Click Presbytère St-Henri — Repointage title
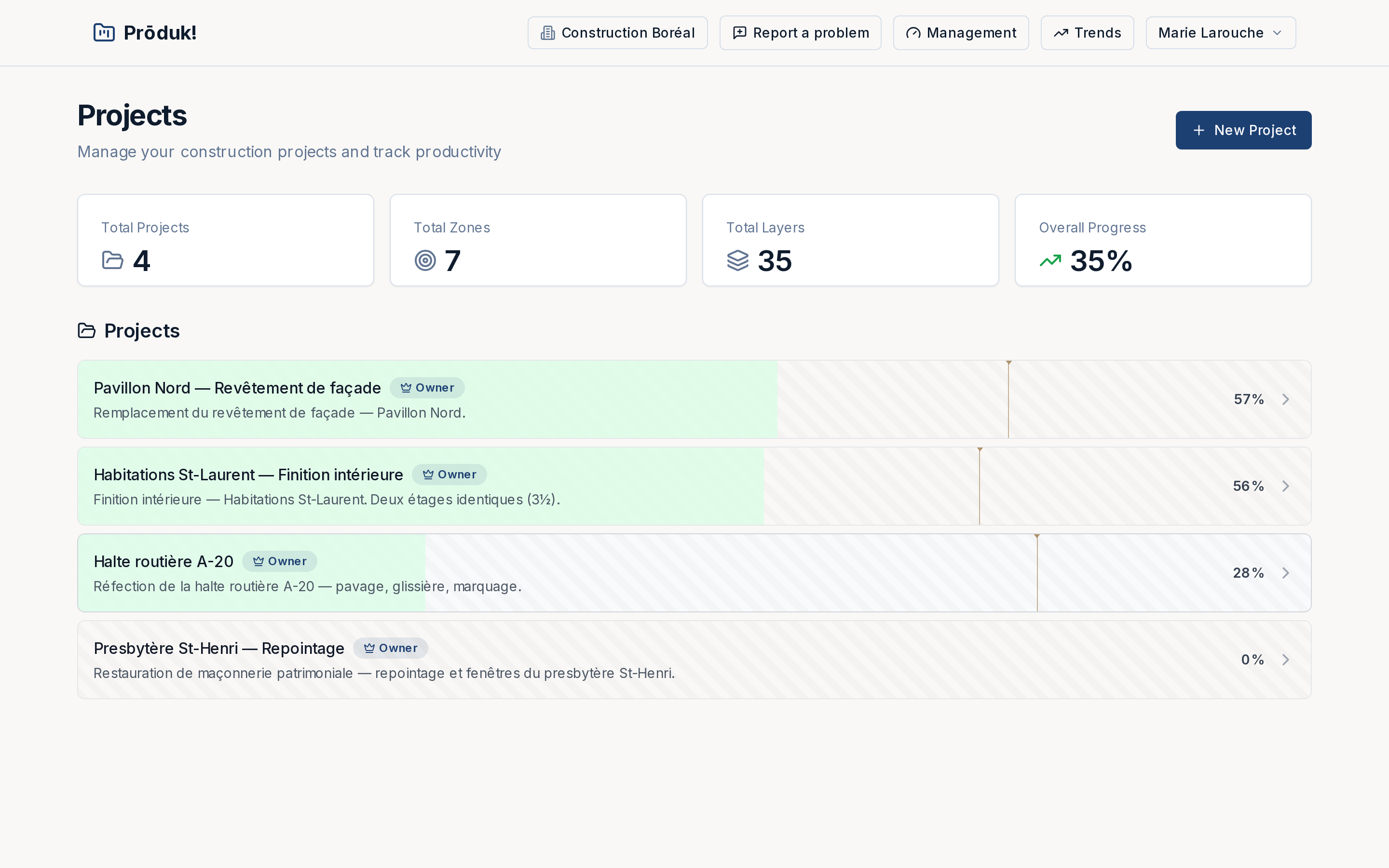Viewport: 1389px width, 868px height. (x=218, y=648)
